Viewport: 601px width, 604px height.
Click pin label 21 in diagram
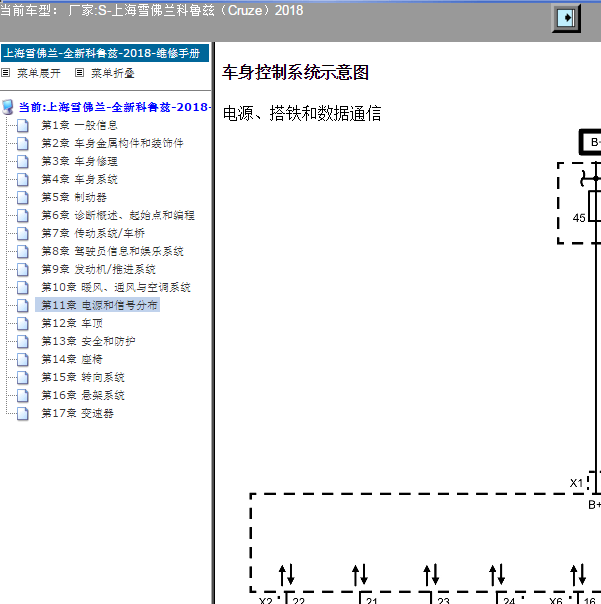pos(372,600)
